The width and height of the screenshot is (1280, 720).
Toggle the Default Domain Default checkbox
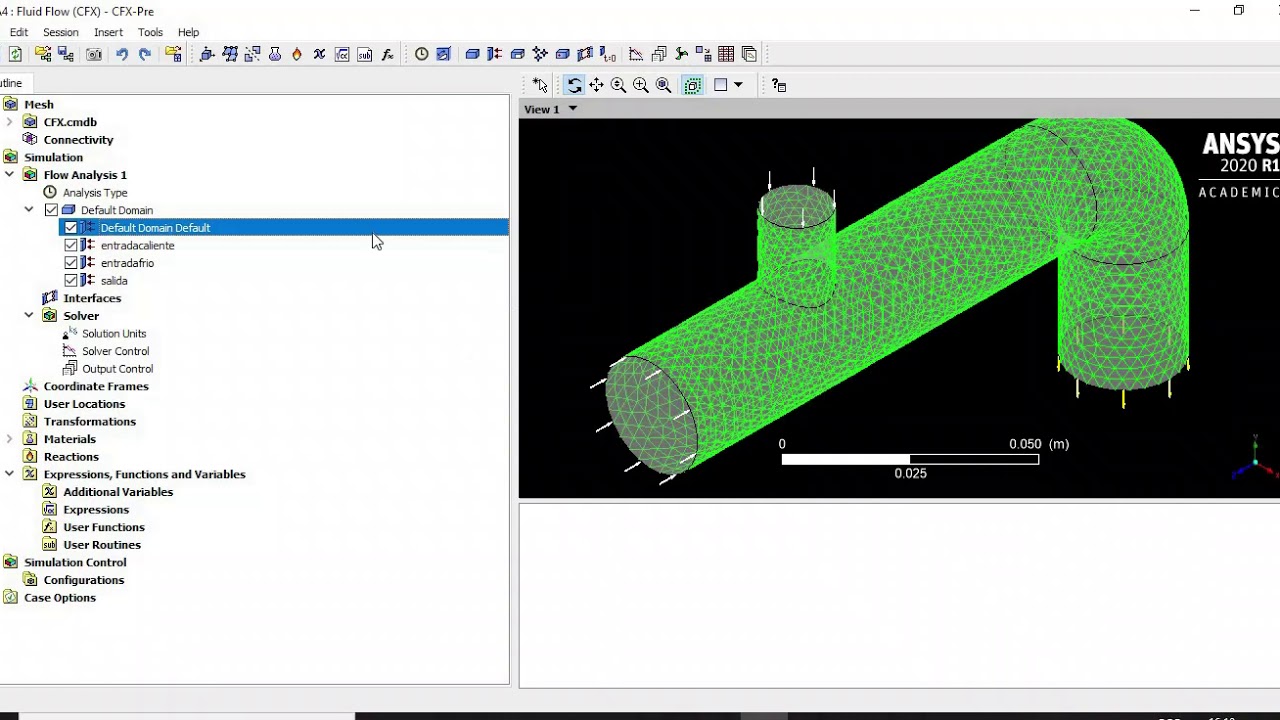[70, 228]
